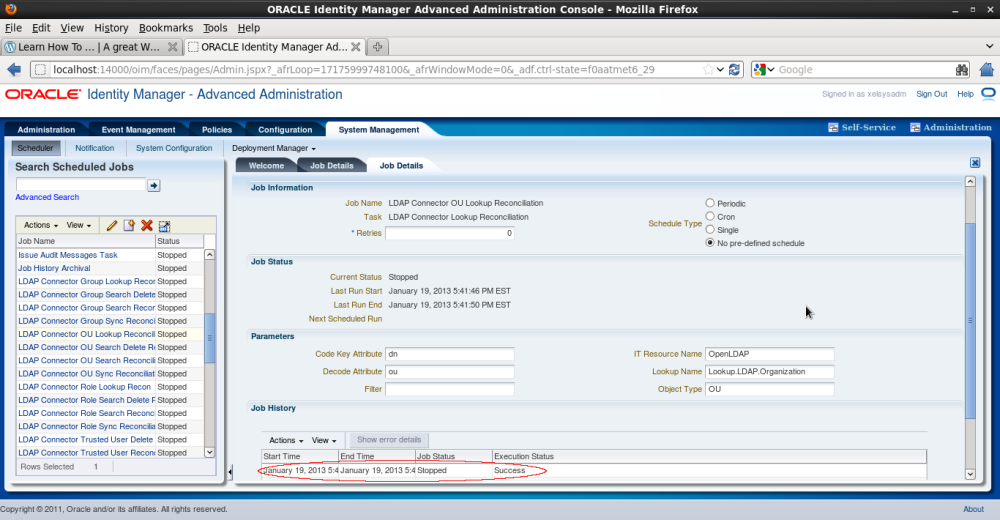
Task: Click the create new job icon
Action: point(129,225)
